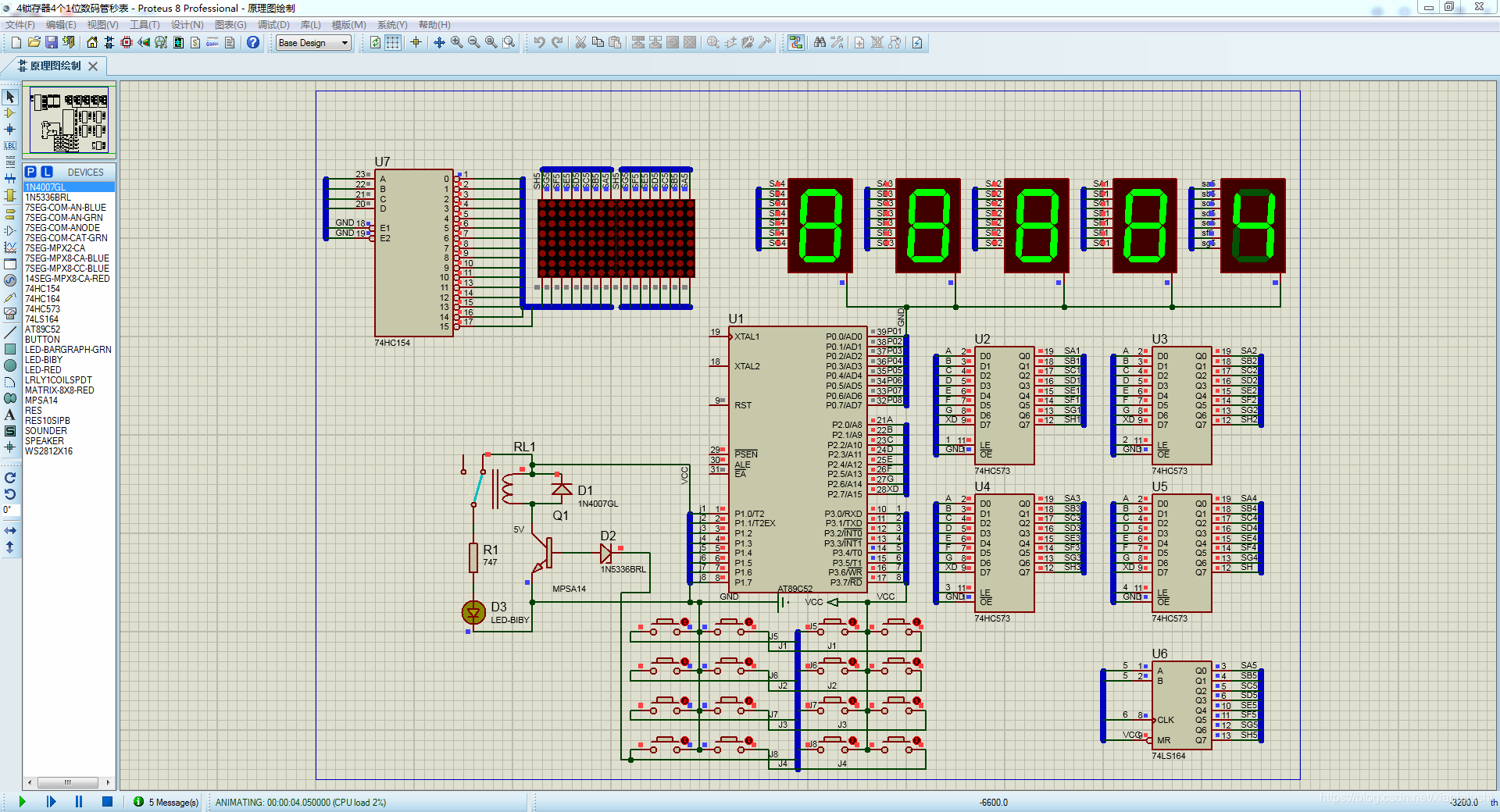The width and height of the screenshot is (1500, 812).
Task: Open the 调试(D) menu
Action: tap(273, 25)
